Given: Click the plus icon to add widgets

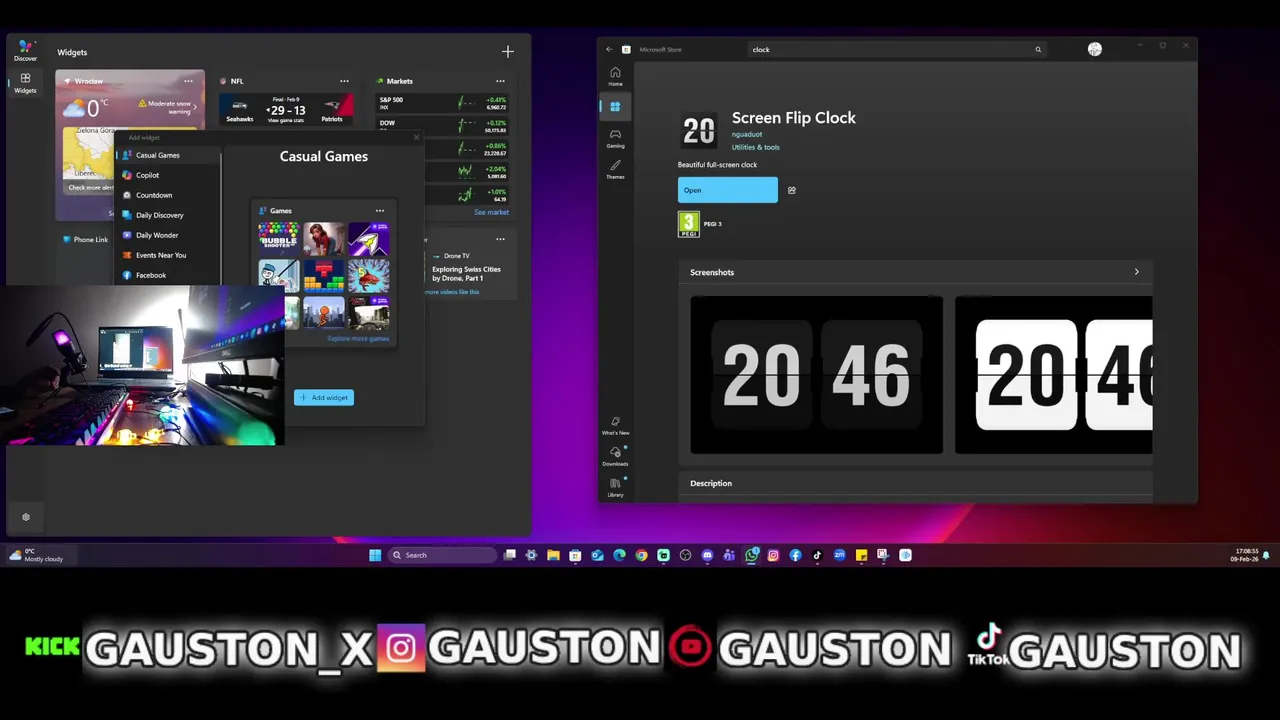Looking at the screenshot, I should click(x=508, y=51).
